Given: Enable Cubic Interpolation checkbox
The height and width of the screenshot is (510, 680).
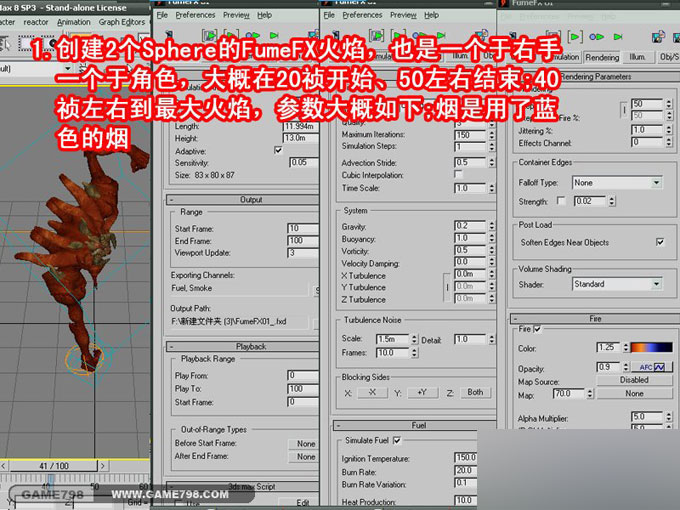Looking at the screenshot, I should 458,175.
